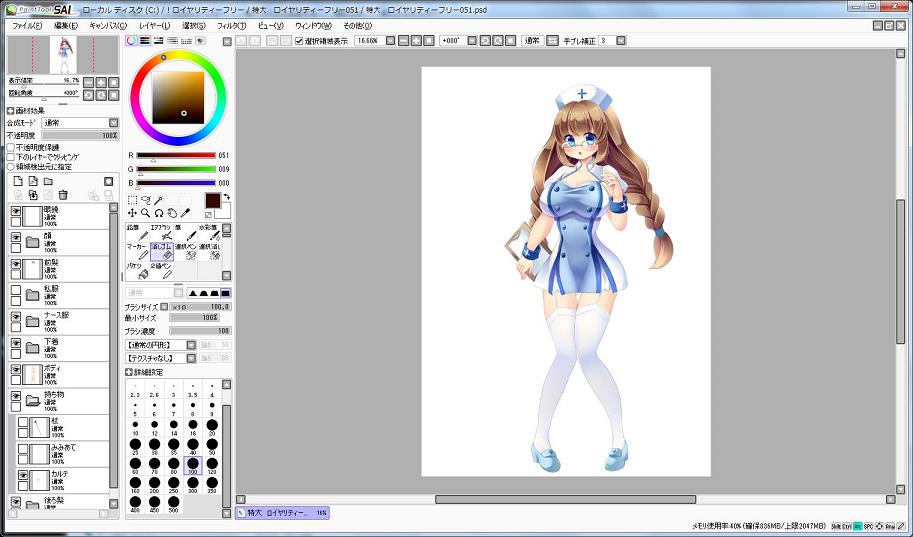Toggle 選択領域表示 checkbox in toolbar
913x537 pixels.
click(299, 41)
